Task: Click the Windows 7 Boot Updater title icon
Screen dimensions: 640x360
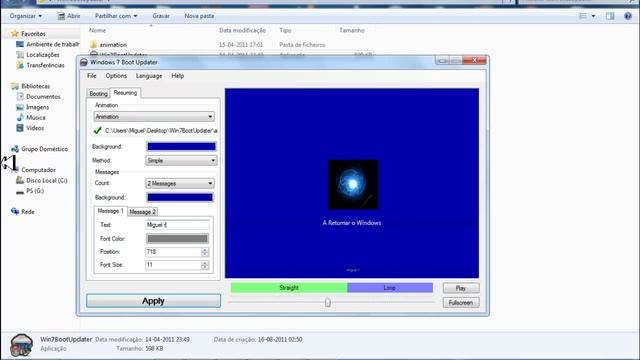Action: click(x=84, y=62)
